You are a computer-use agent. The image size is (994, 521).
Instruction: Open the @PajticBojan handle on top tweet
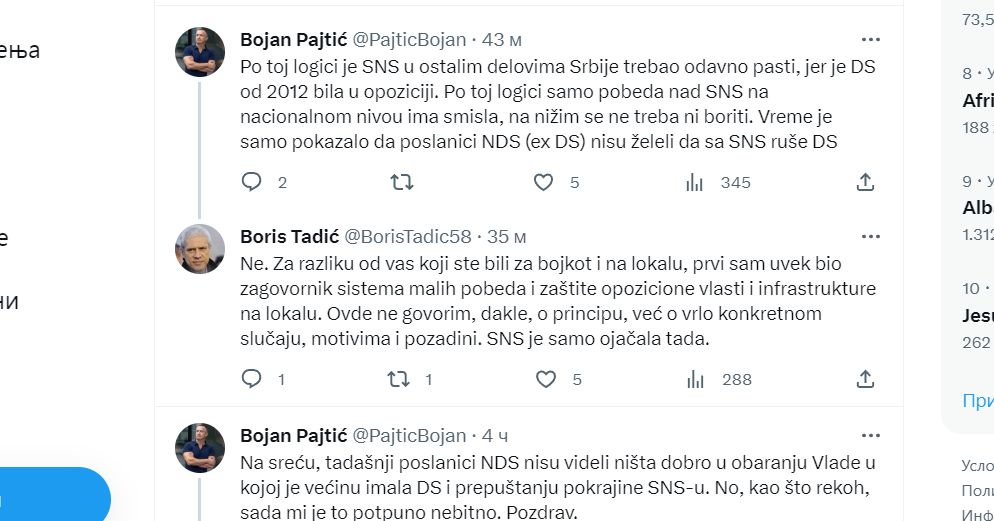[405, 40]
